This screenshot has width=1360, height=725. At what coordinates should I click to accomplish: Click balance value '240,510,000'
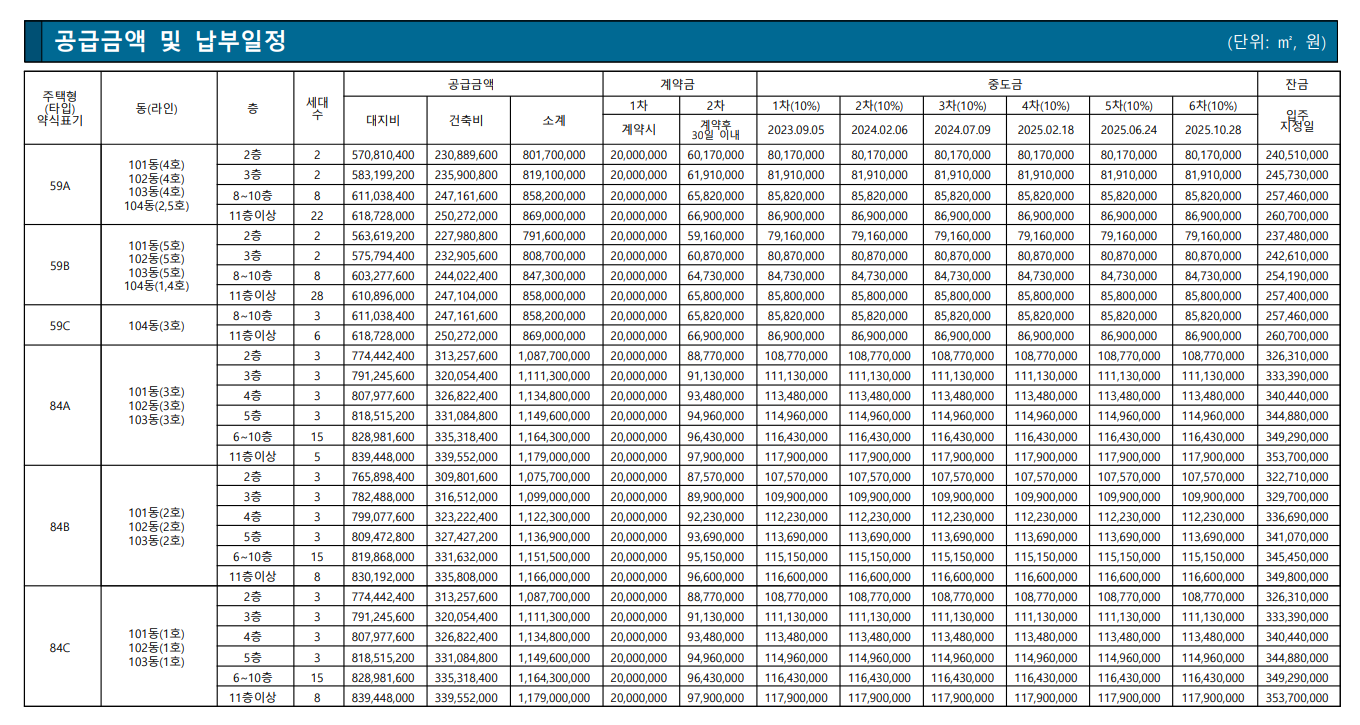click(1297, 155)
